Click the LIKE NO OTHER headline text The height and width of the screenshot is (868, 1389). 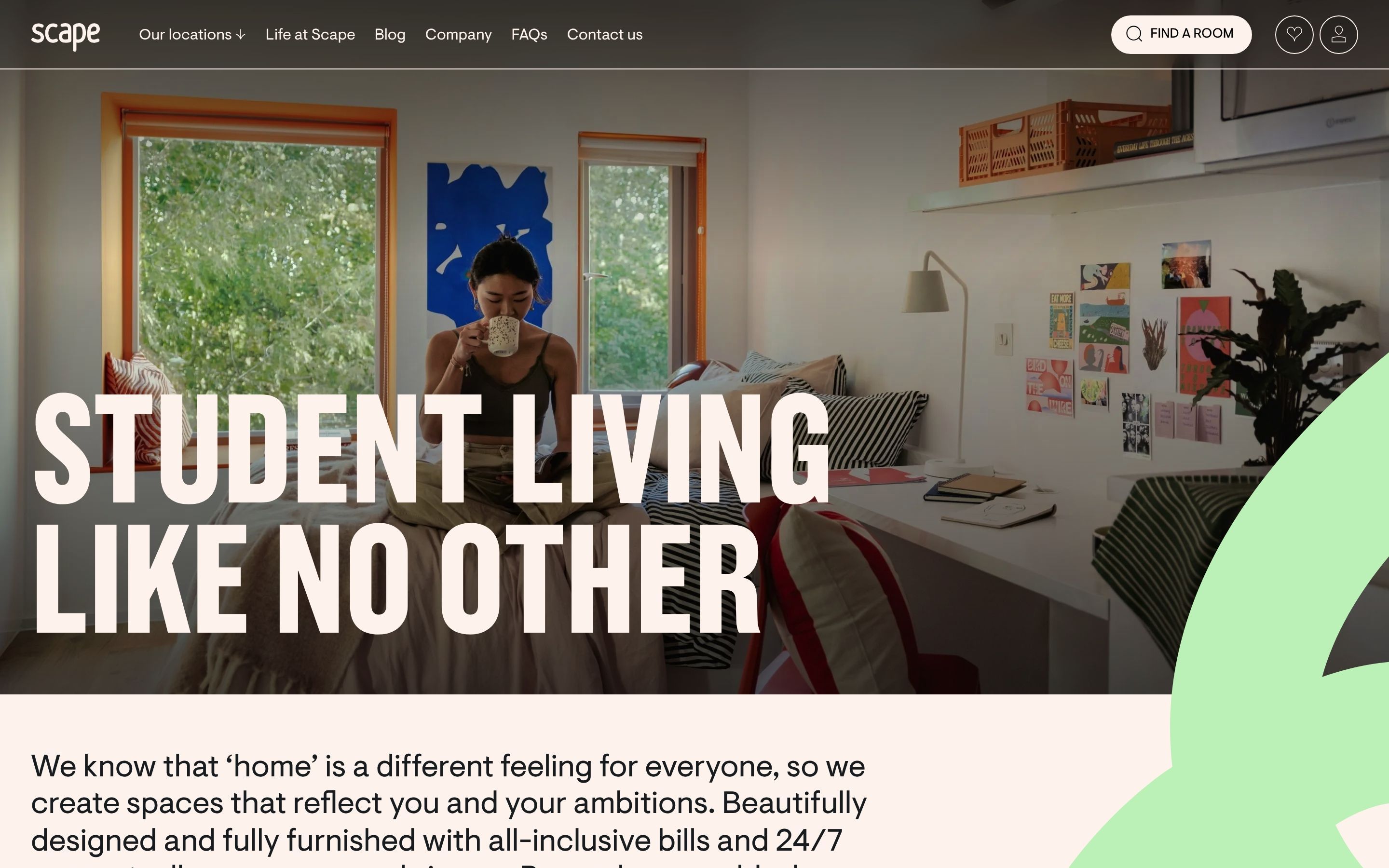[397, 579]
